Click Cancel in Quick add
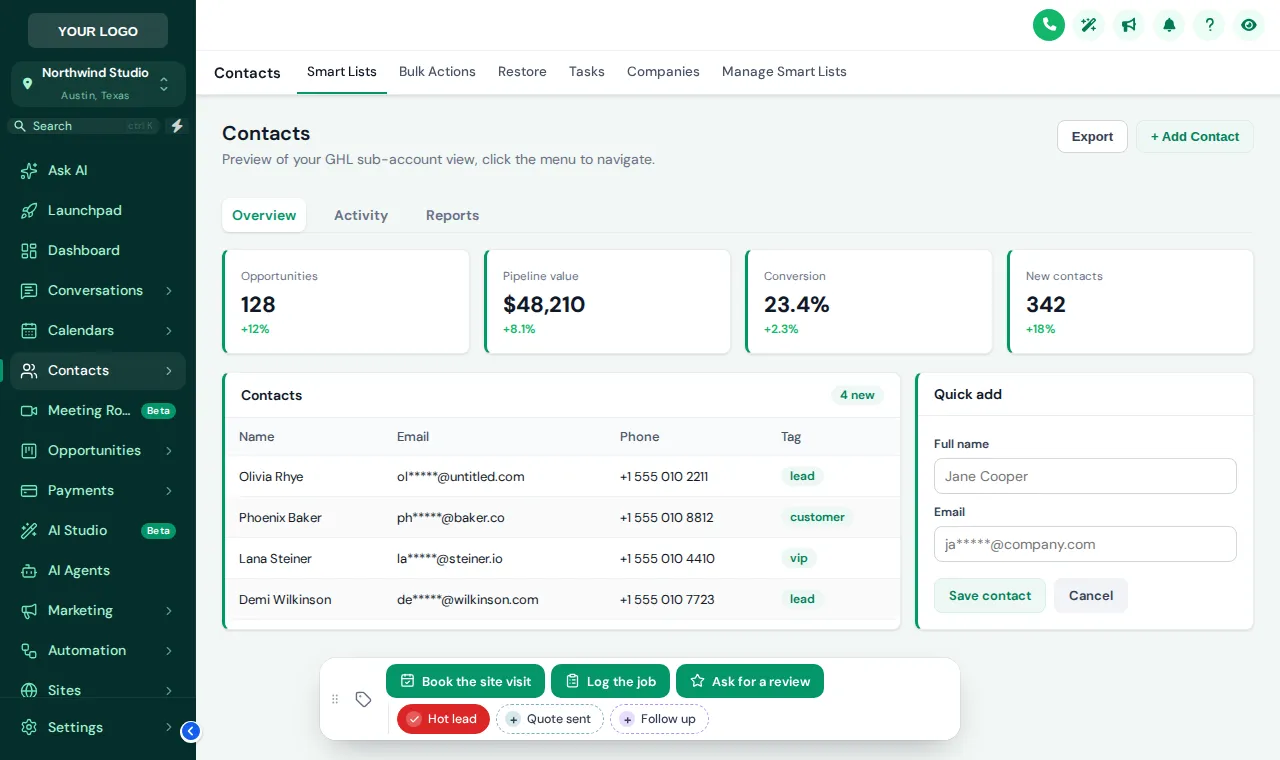The image size is (1280, 760). pyautogui.click(x=1091, y=596)
